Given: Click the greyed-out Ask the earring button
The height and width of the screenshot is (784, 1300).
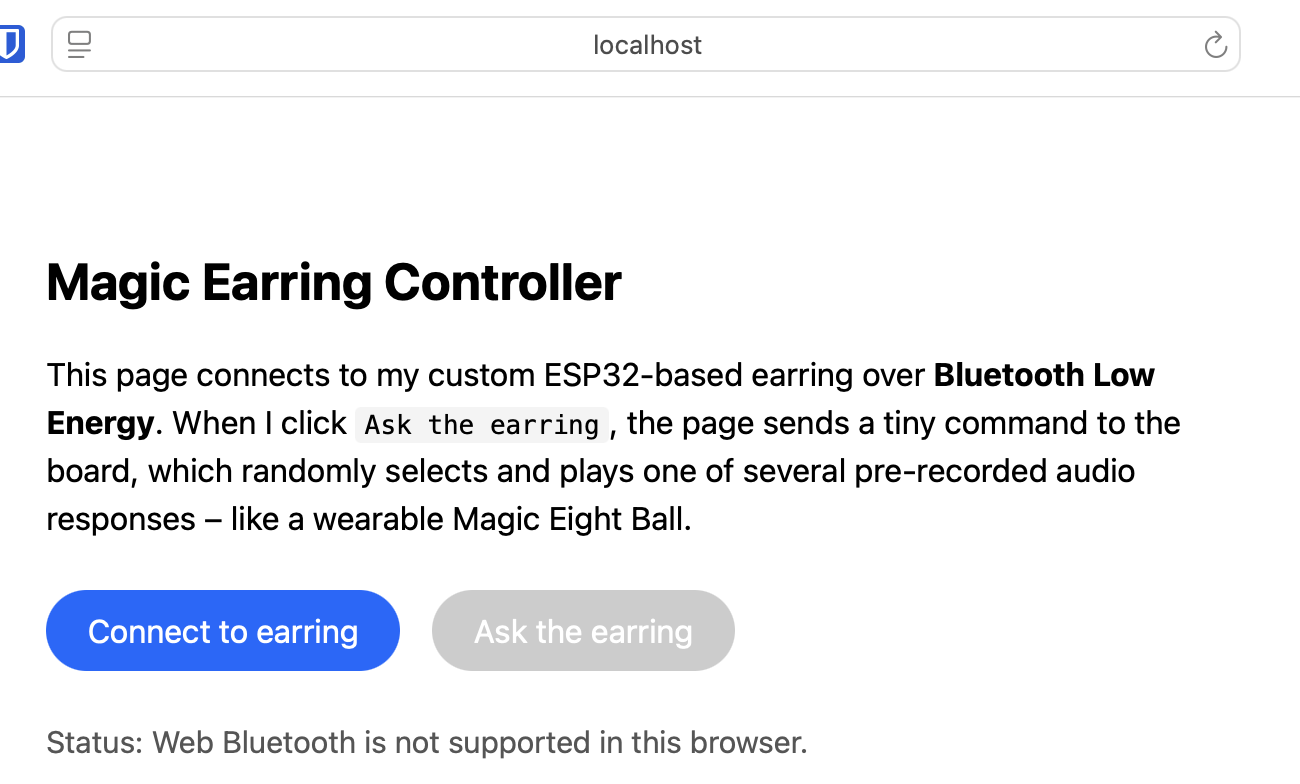Looking at the screenshot, I should [x=583, y=631].
